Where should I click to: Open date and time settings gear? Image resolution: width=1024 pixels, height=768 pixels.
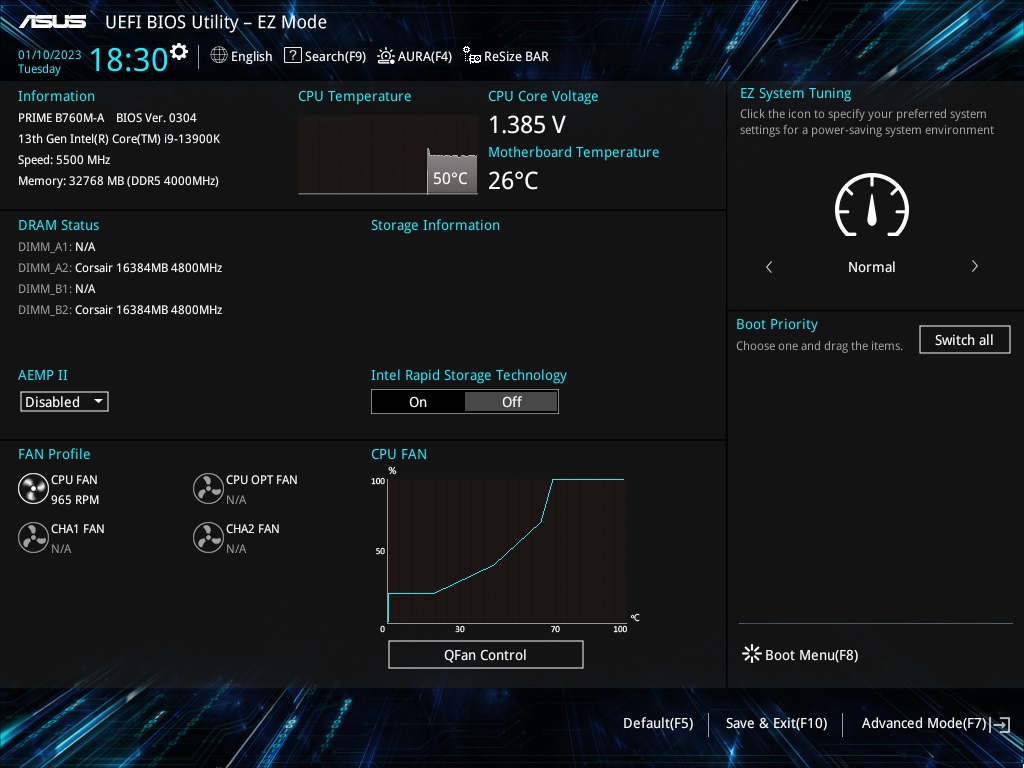pos(179,52)
